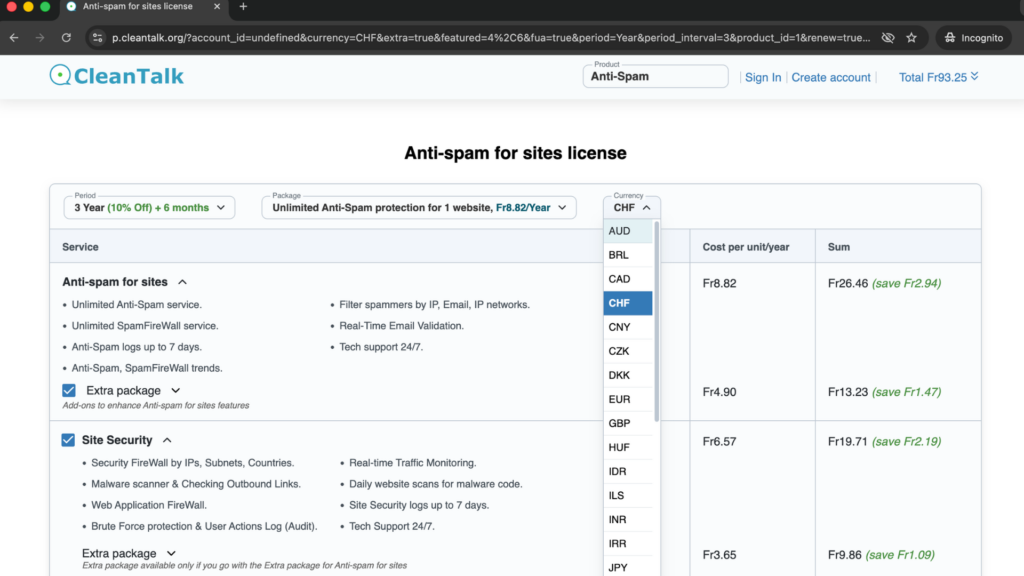The image size is (1024, 576).
Task: Select IRR currency option
Action: (x=628, y=544)
